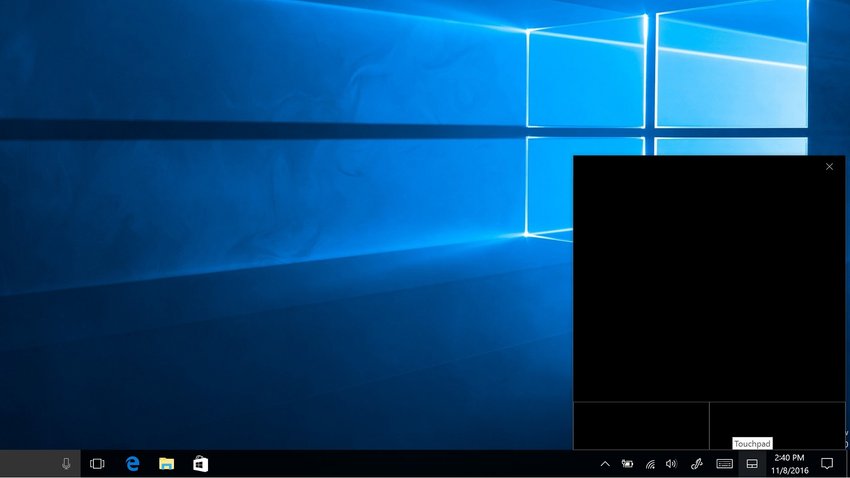Click the Cortana microphone icon

point(66,464)
